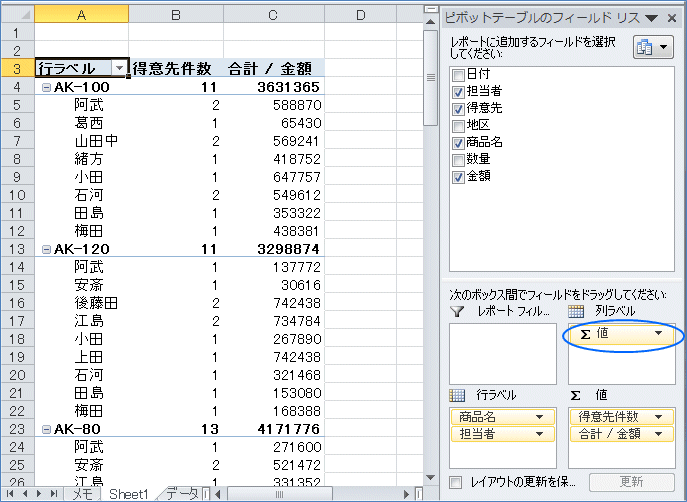Check the 日付 field checkbox
The height and width of the screenshot is (502, 687).
tap(458, 75)
